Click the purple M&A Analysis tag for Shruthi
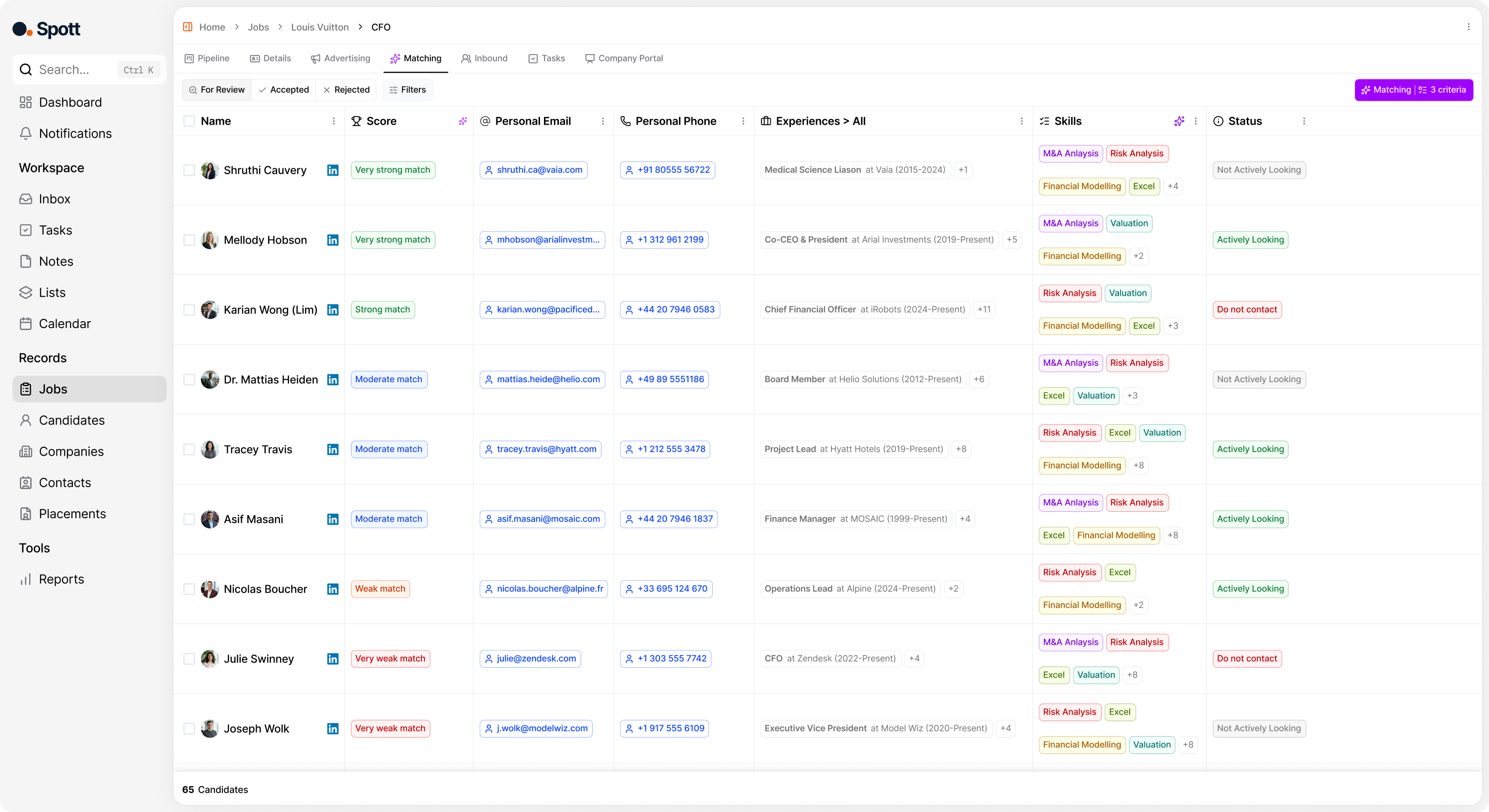 click(1070, 154)
